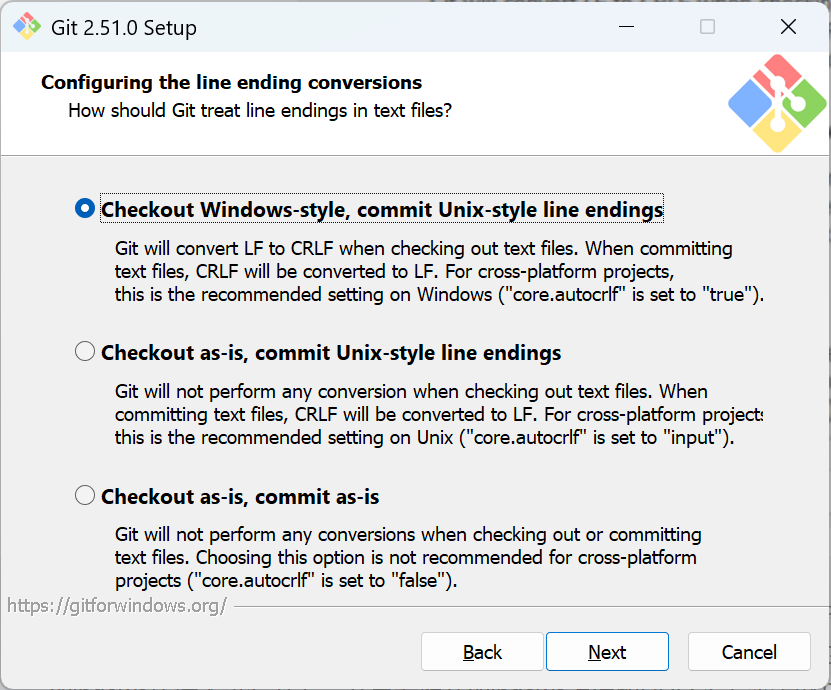
Task: Click description mentioning core.autocrlf set to "true"
Action: tap(439, 271)
